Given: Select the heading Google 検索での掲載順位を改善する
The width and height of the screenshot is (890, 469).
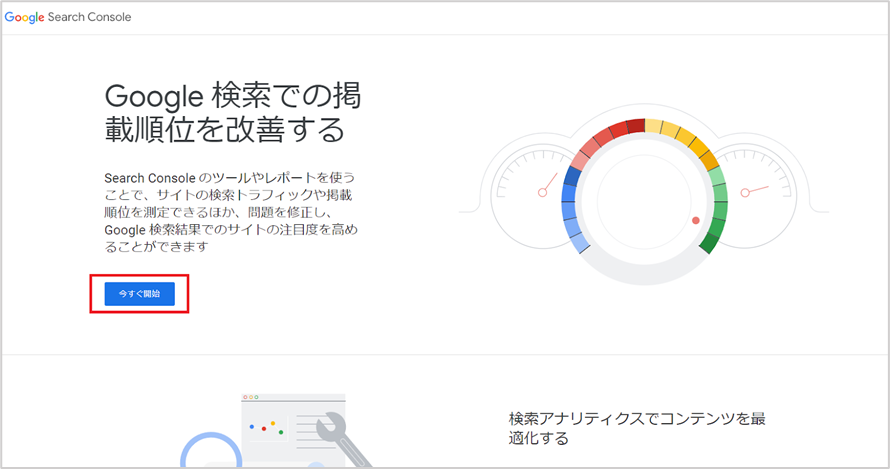Looking at the screenshot, I should pyautogui.click(x=233, y=112).
